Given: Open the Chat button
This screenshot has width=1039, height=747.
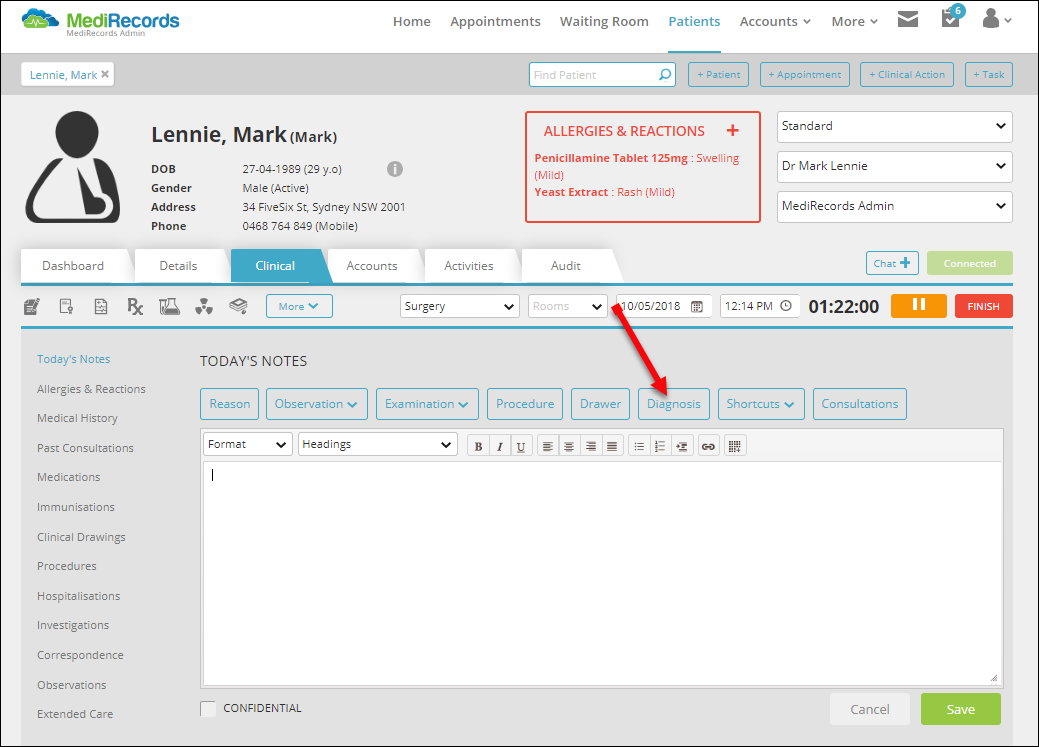Looking at the screenshot, I should coord(892,263).
